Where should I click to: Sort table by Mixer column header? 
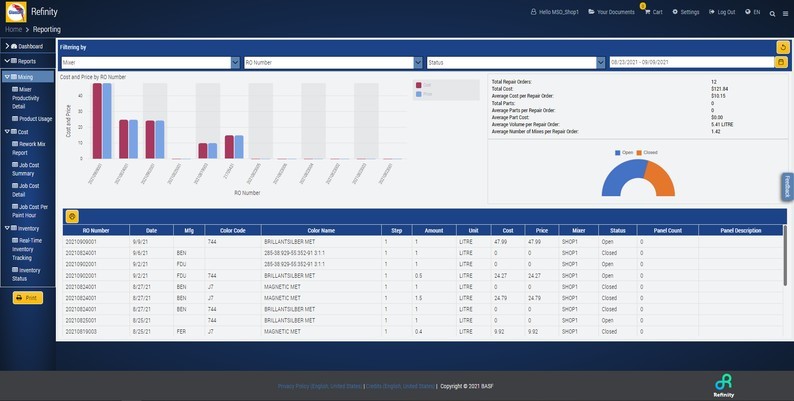tap(579, 230)
